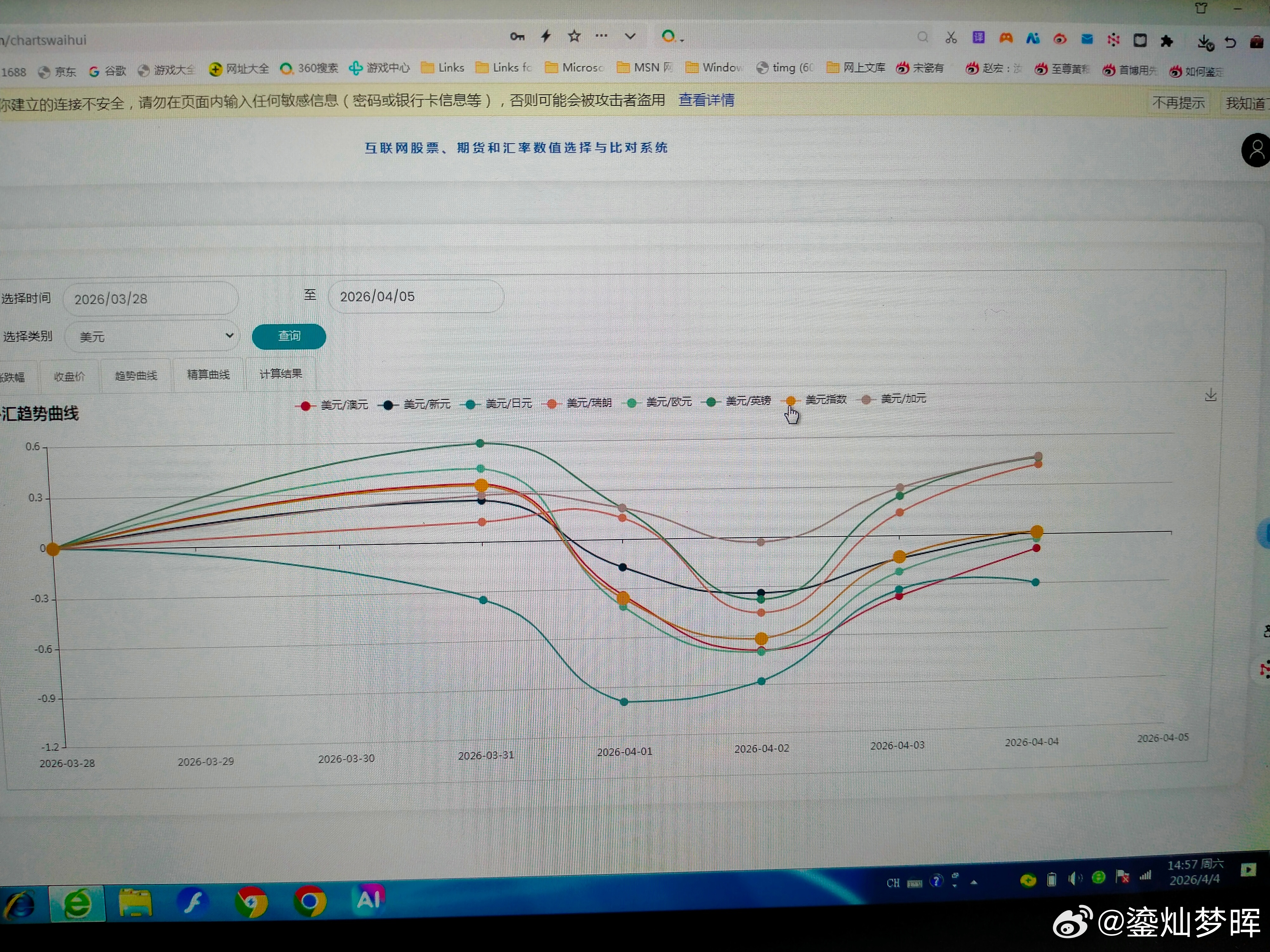This screenshot has width=1270, height=952.
Task: Click the undo arrow toolbar icon
Action: click(x=1230, y=42)
